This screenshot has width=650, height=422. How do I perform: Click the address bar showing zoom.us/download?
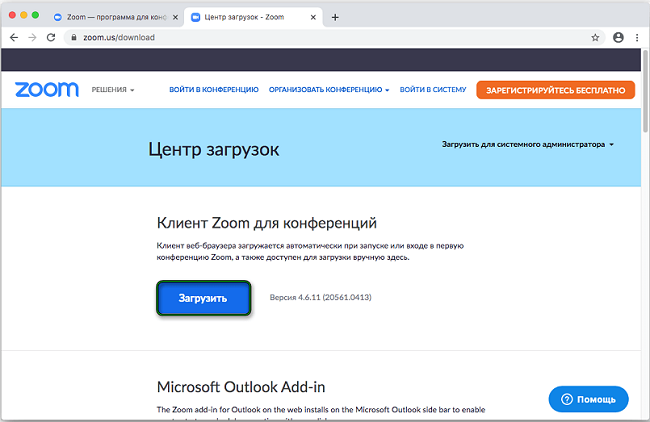332,37
